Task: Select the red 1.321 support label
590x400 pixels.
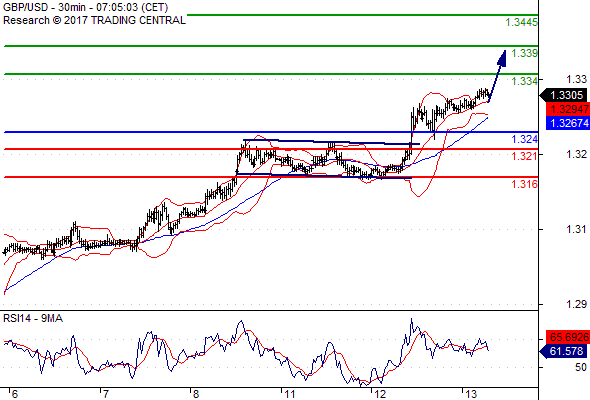Action: tap(525, 156)
